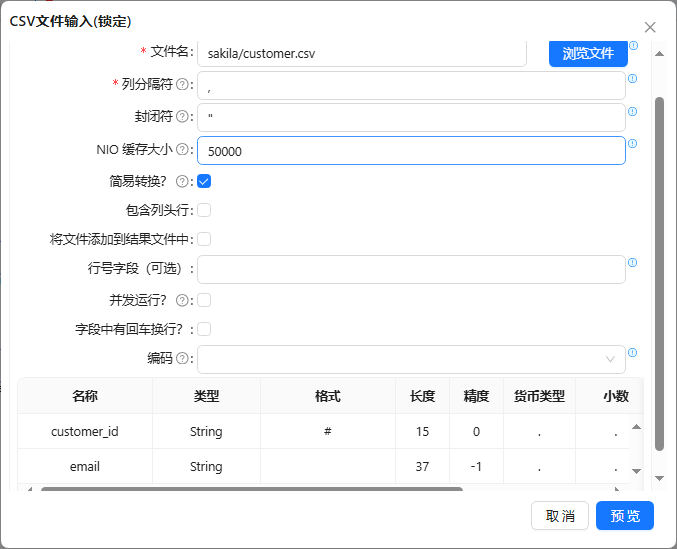
Task: Click help icon next to 简易转换 label
Action: click(182, 182)
